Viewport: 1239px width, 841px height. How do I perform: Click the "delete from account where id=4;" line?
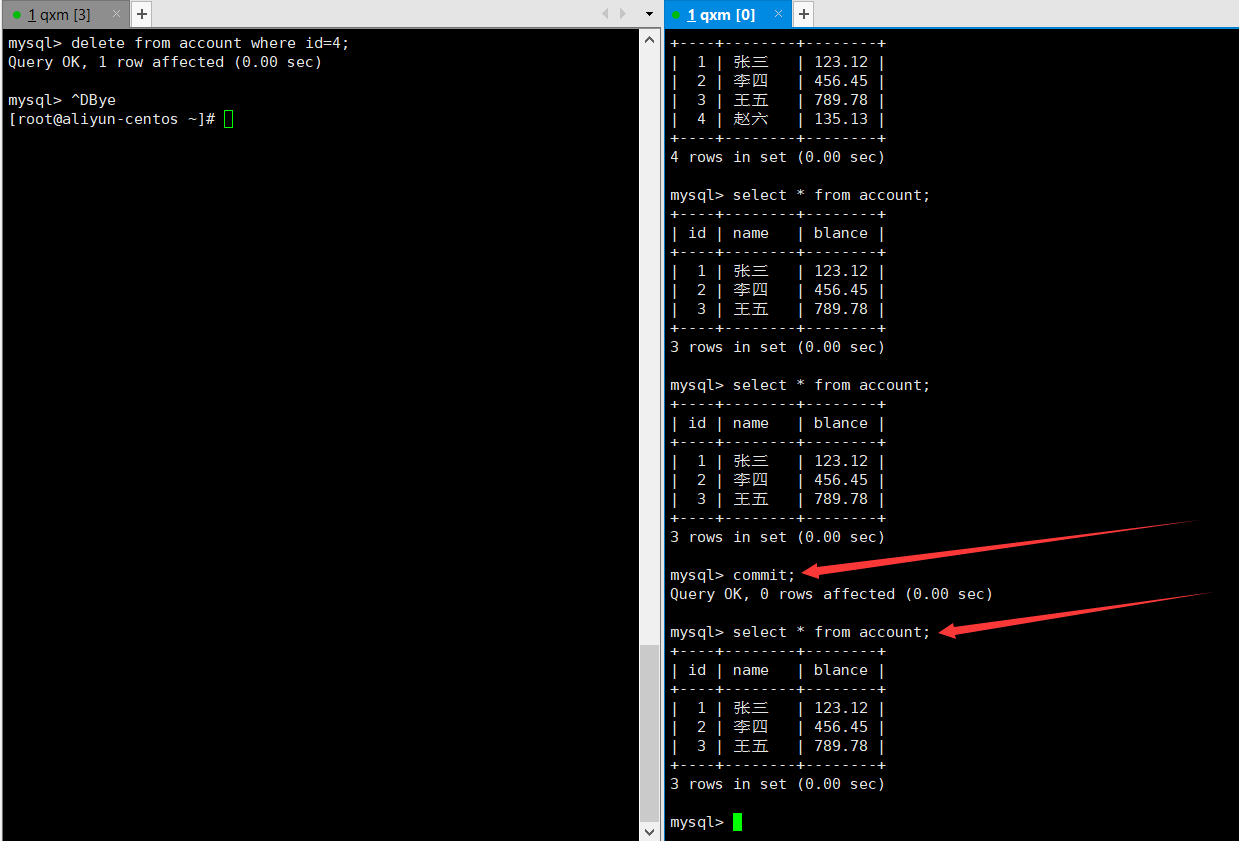pos(179,43)
